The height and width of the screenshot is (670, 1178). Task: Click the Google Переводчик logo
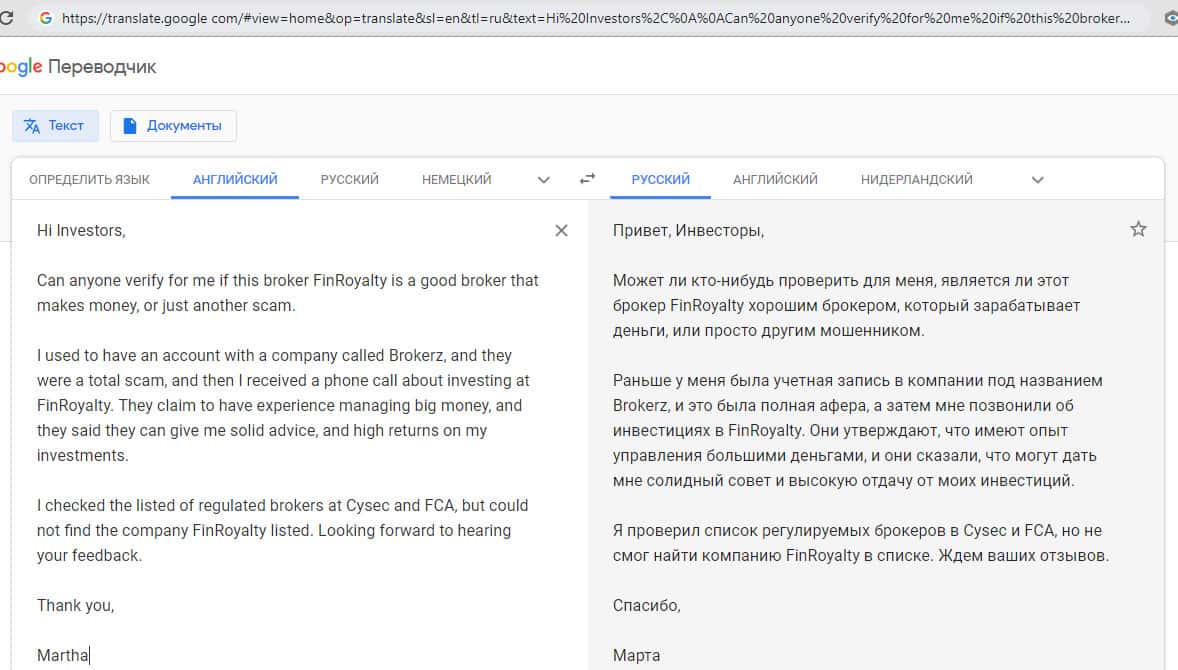(78, 67)
